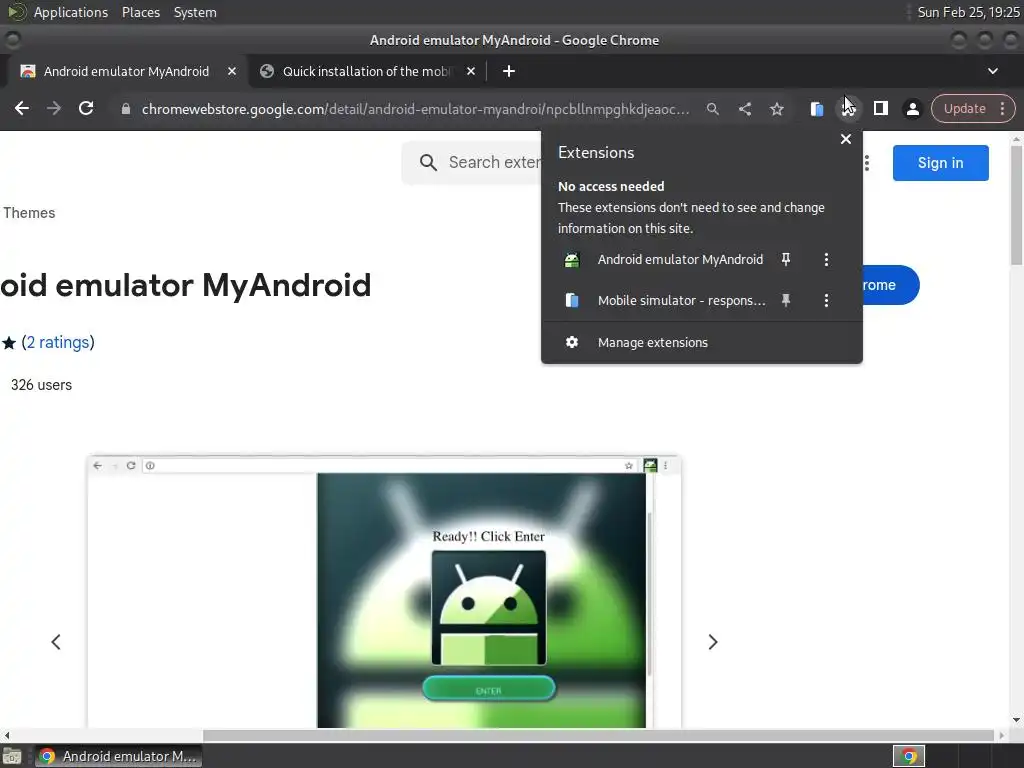The image size is (1024, 768).
Task: Click the Sign in button
Action: click(x=940, y=163)
